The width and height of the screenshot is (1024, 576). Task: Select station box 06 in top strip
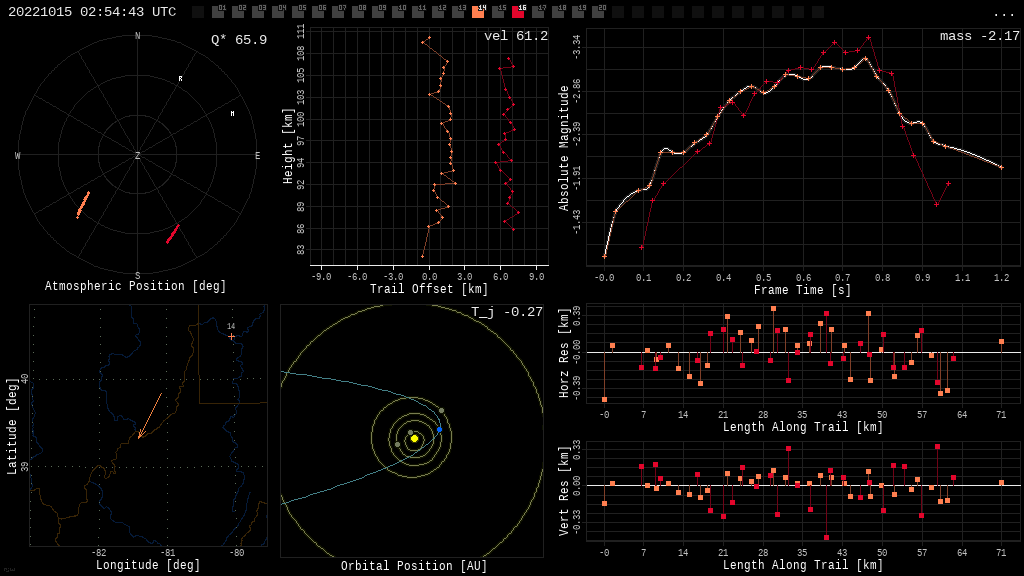tap(318, 12)
